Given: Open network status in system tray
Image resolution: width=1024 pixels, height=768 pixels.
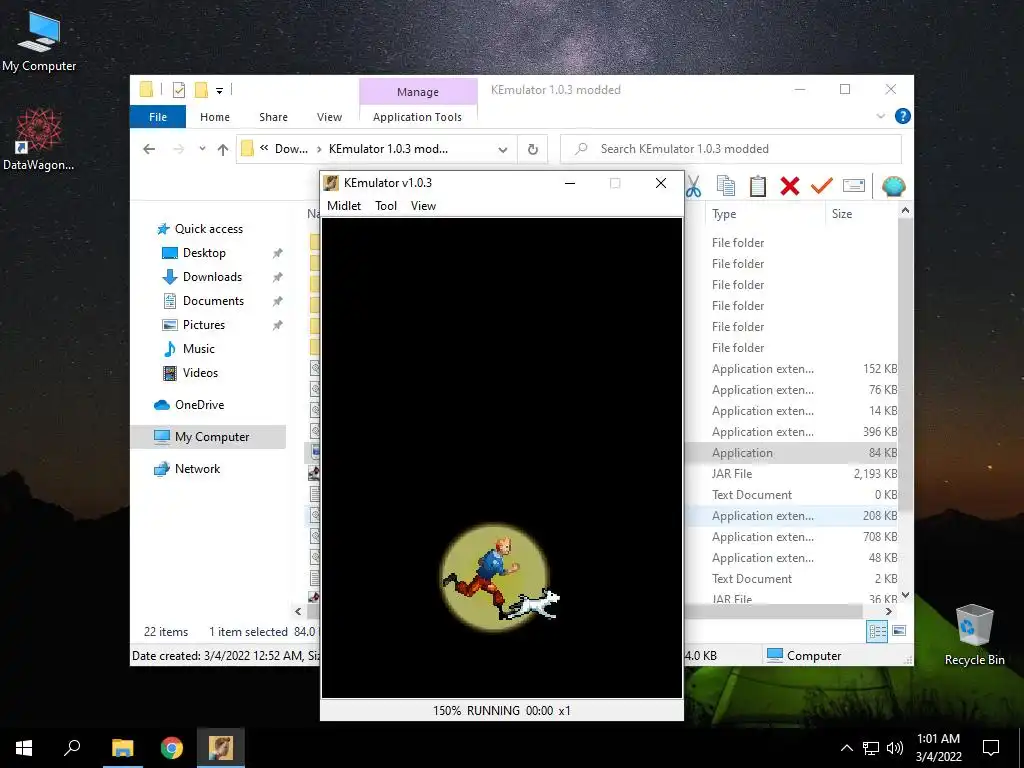Looking at the screenshot, I should (871, 748).
